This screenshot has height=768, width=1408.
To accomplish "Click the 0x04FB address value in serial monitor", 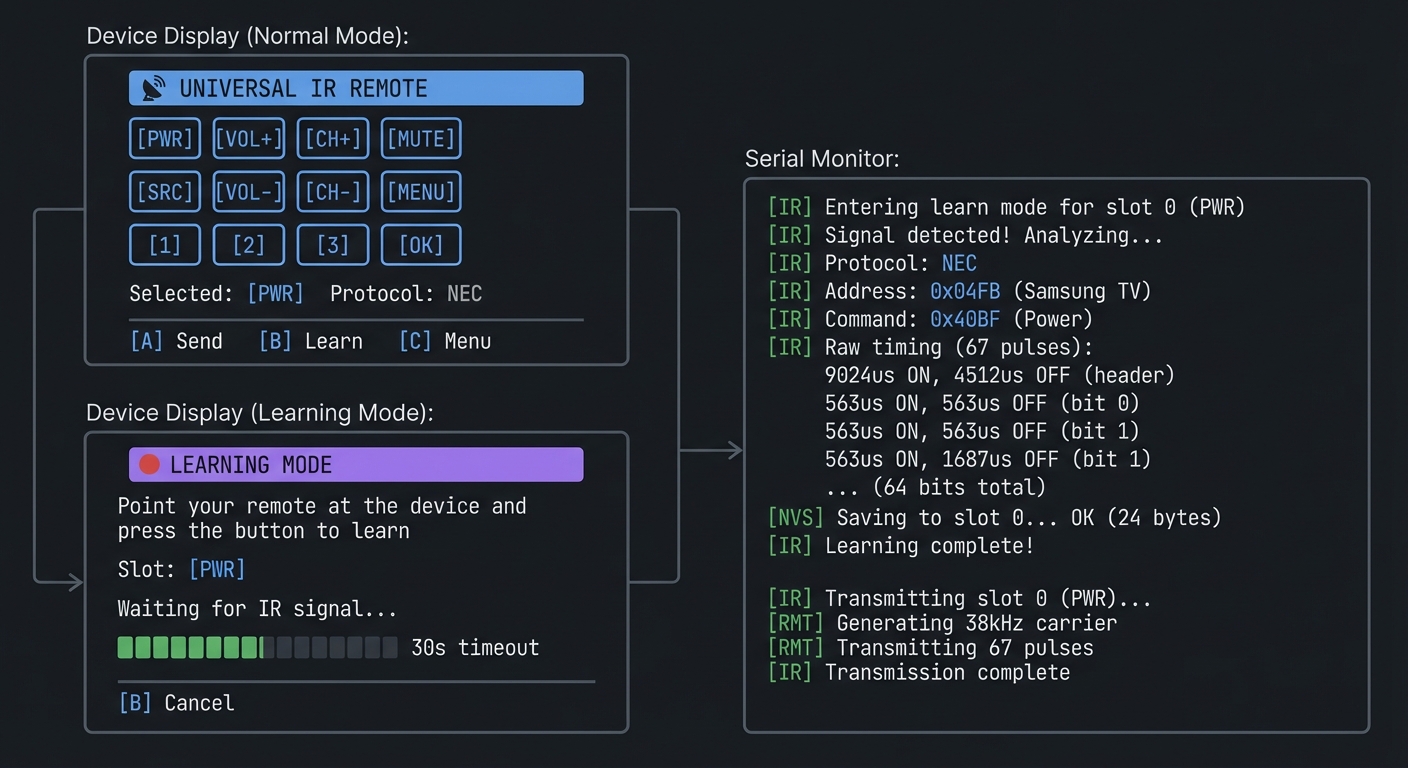I will coord(965,291).
